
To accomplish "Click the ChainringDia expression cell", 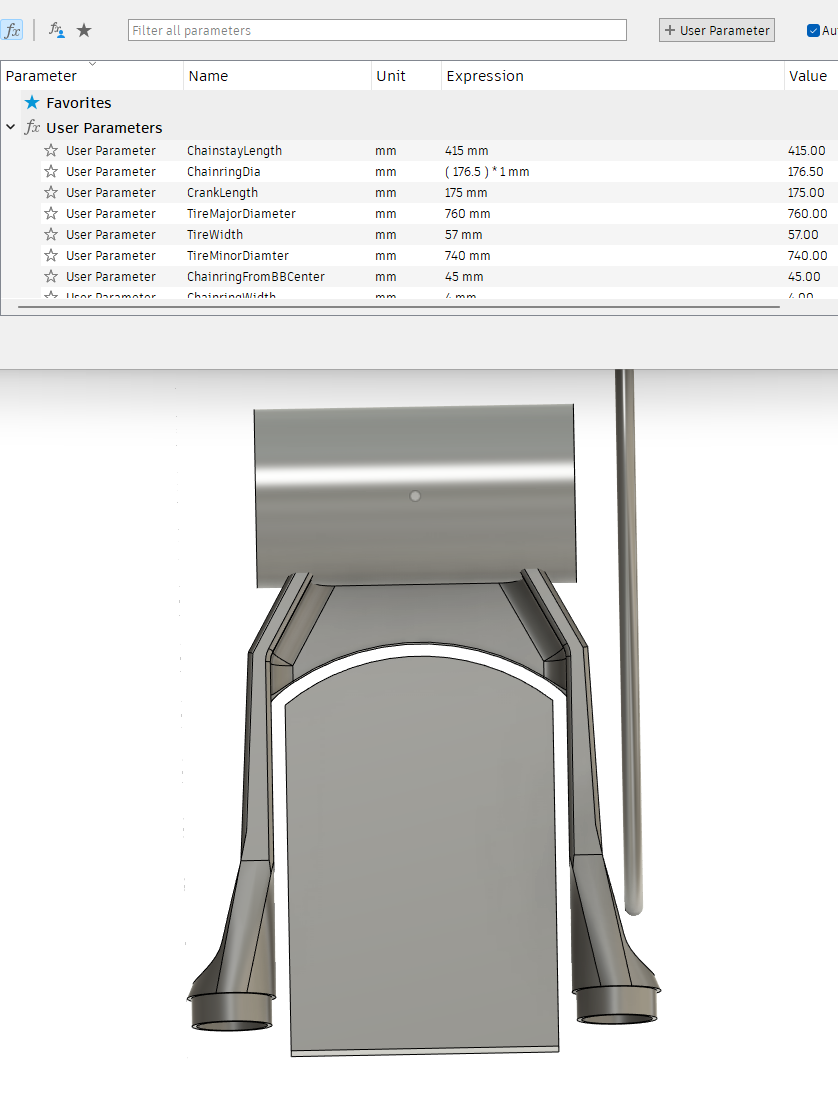I will click(x=487, y=172).
